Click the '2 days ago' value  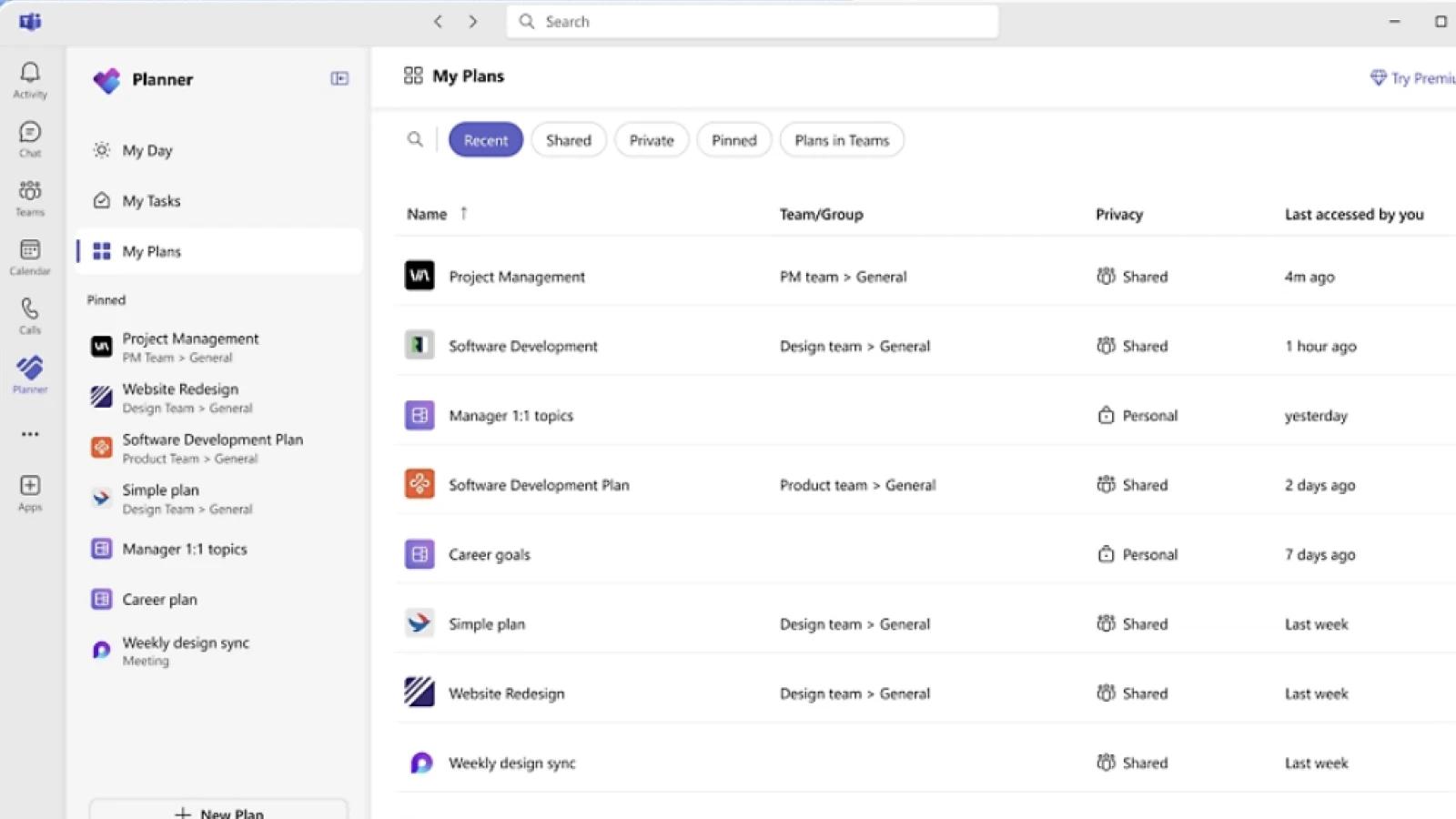click(x=1320, y=485)
